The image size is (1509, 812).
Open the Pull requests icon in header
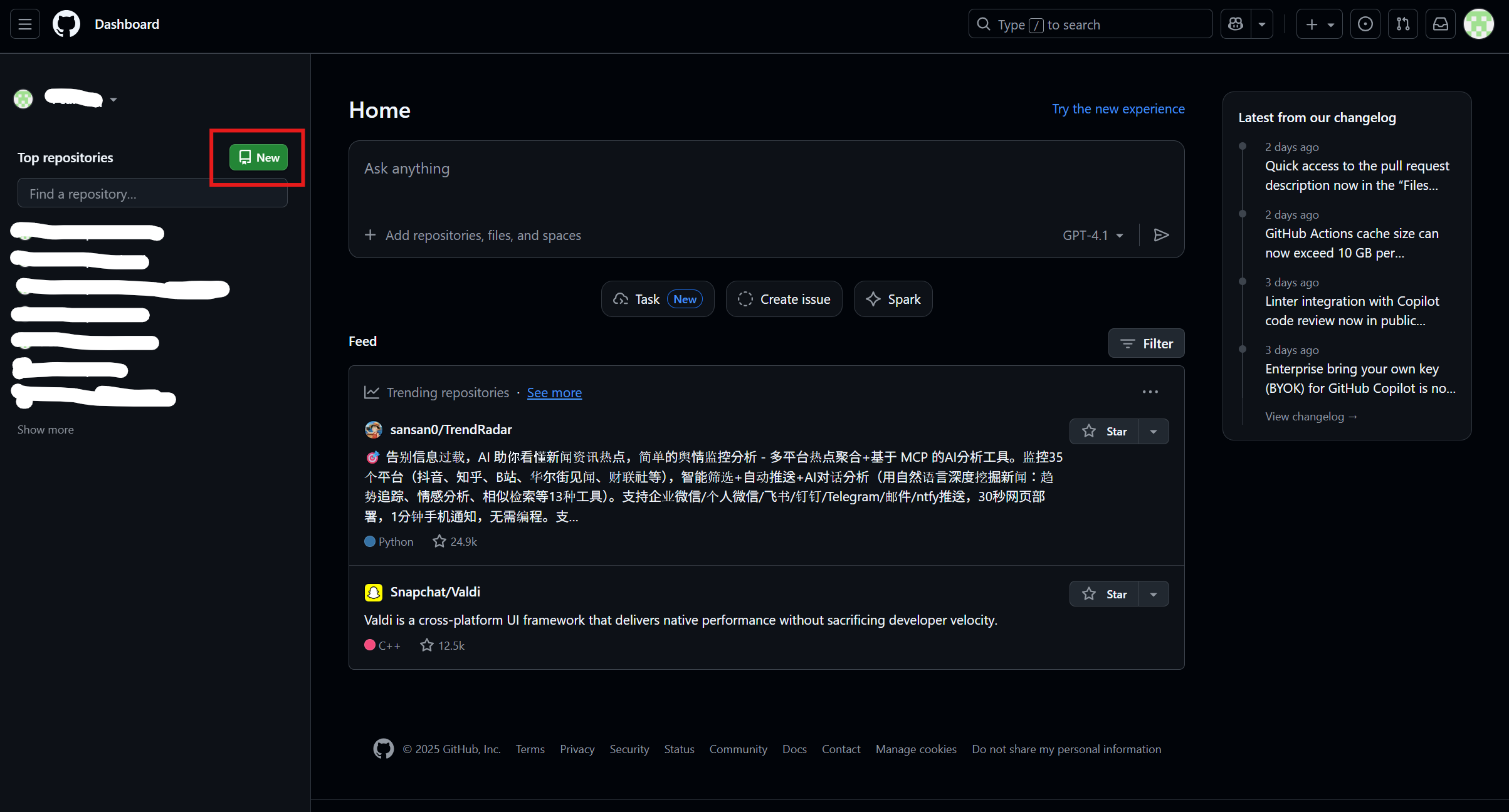point(1402,24)
